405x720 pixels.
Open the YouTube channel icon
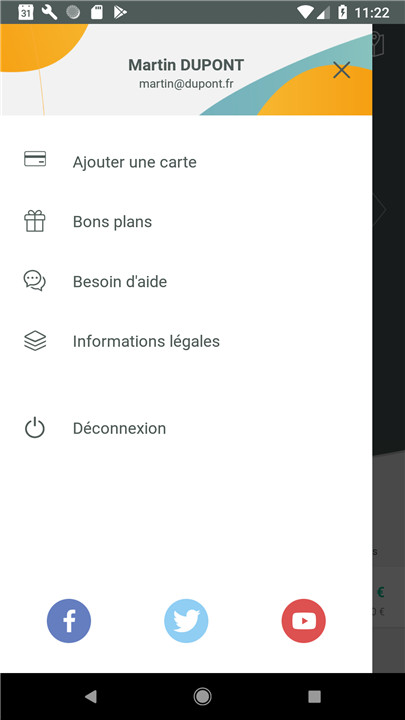304,621
